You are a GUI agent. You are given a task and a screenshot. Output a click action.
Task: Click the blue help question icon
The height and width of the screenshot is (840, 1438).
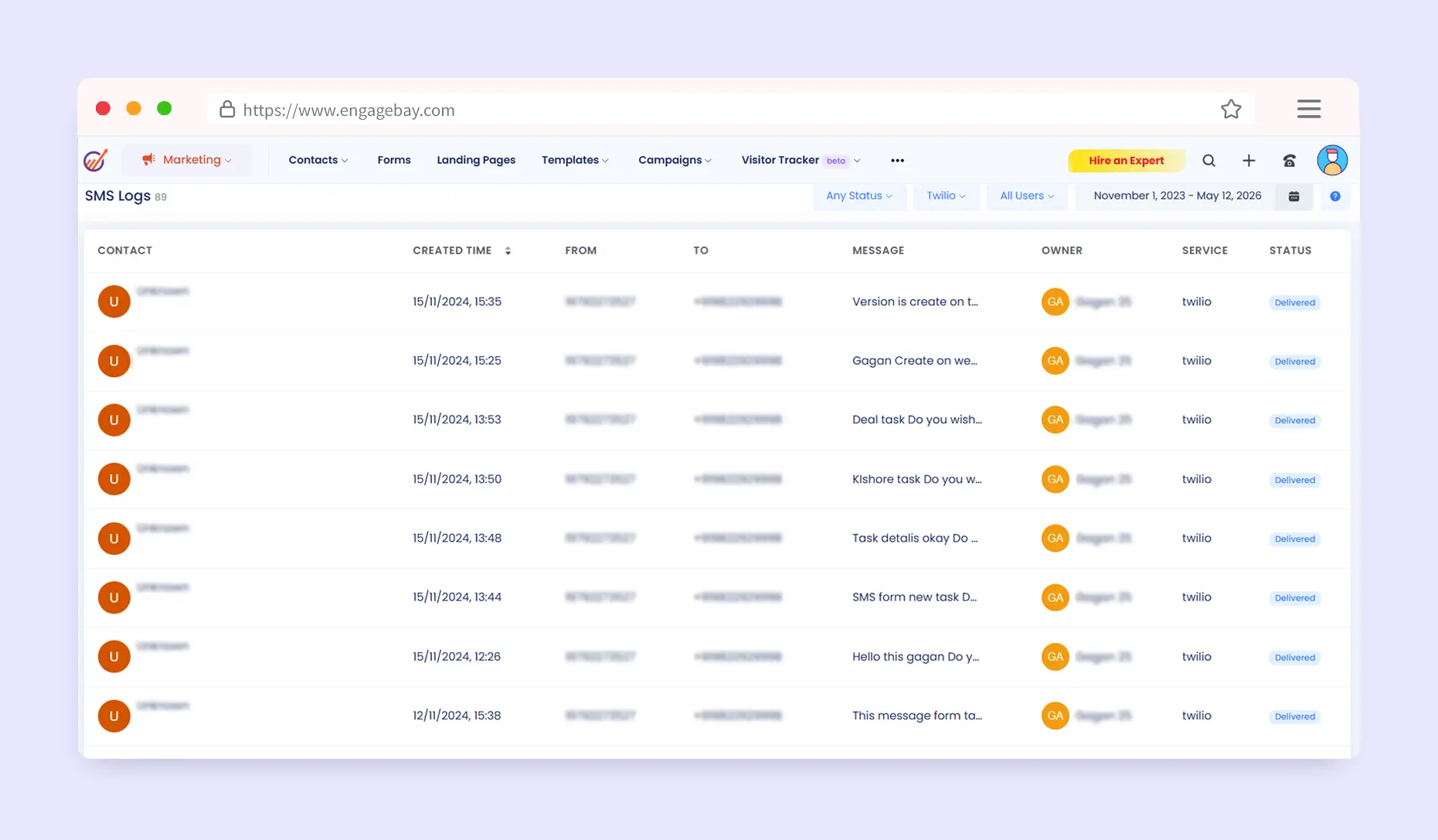click(1334, 196)
